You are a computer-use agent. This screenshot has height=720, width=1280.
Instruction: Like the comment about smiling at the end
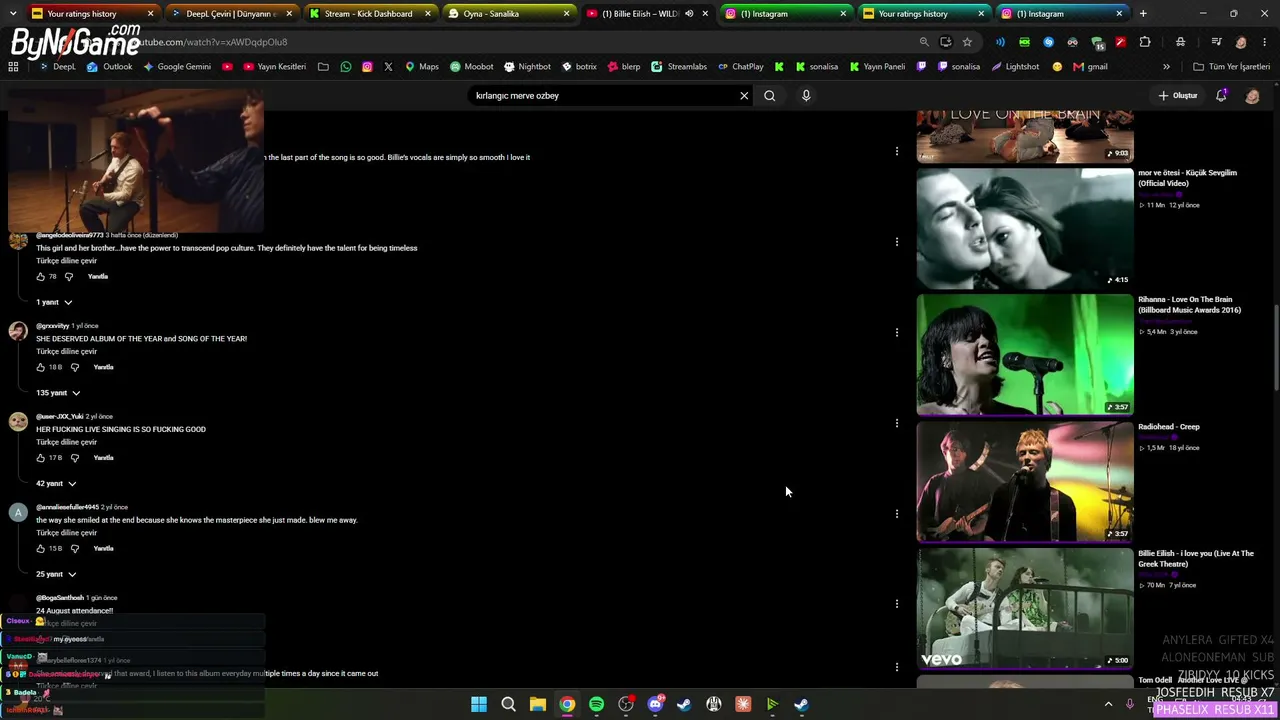[41, 549]
